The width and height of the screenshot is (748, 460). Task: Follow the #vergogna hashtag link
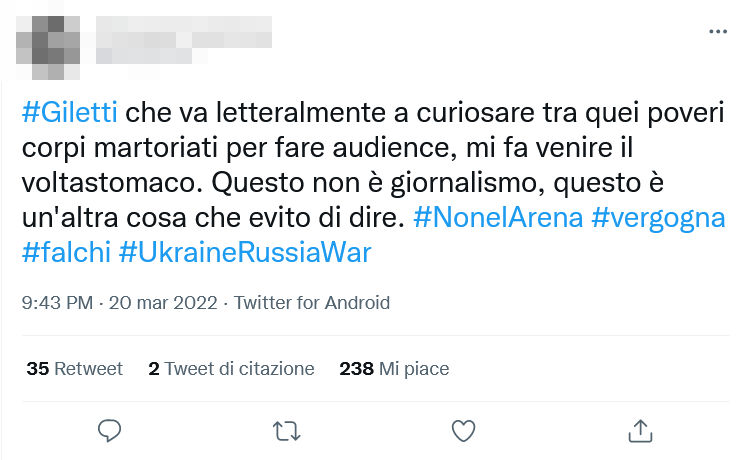tap(658, 218)
